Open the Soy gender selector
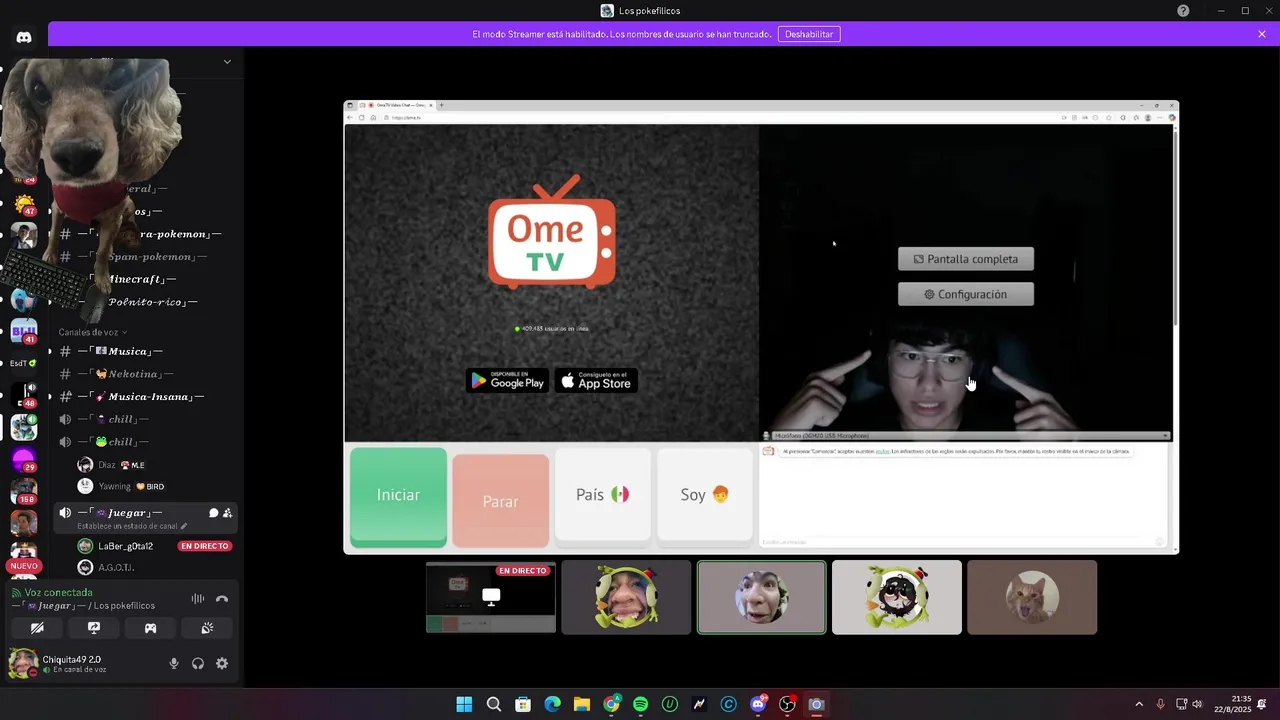Screen dimensions: 1280x720 pyautogui.click(x=705, y=495)
